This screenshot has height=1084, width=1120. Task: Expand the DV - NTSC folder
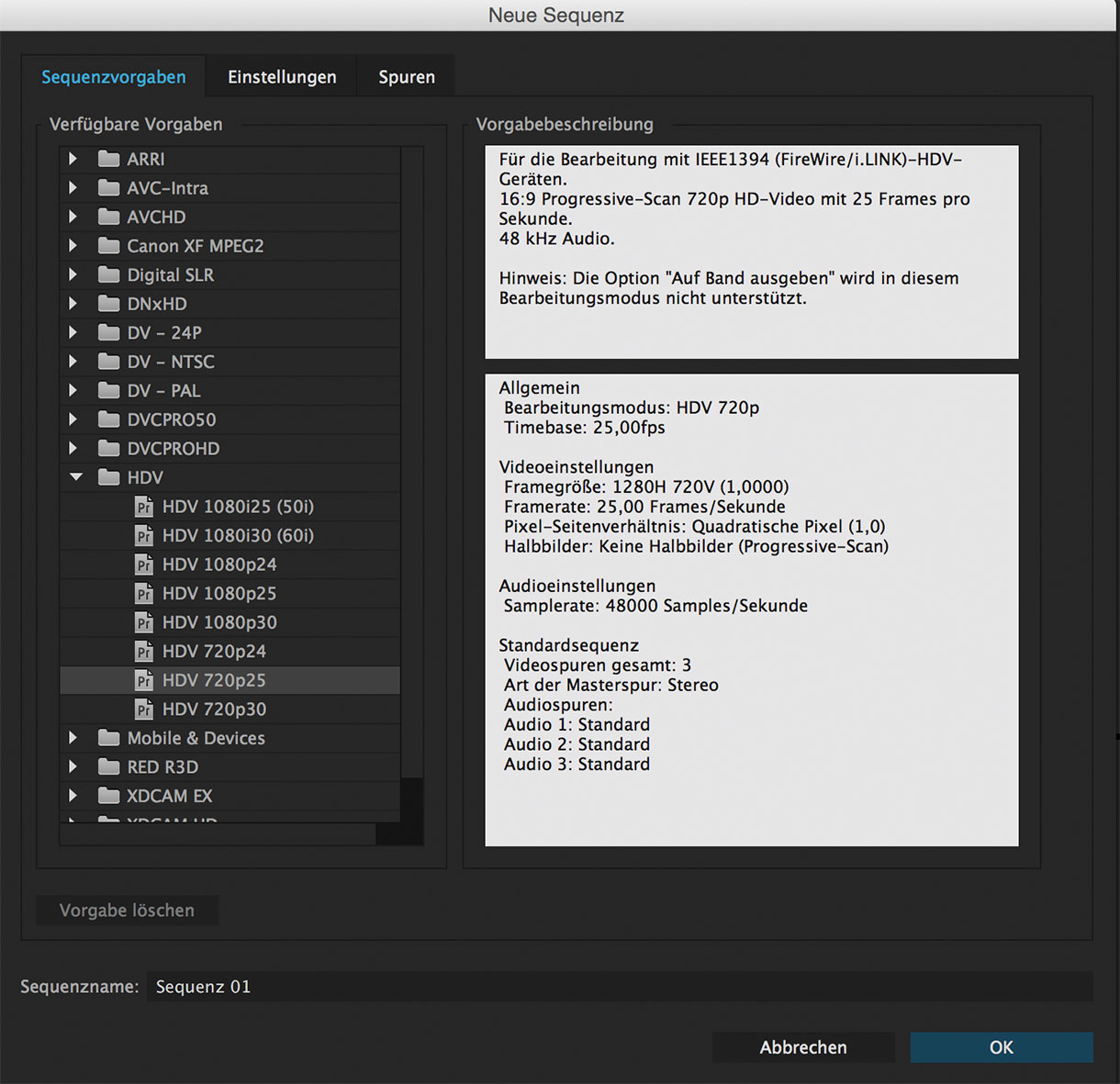tap(73, 362)
